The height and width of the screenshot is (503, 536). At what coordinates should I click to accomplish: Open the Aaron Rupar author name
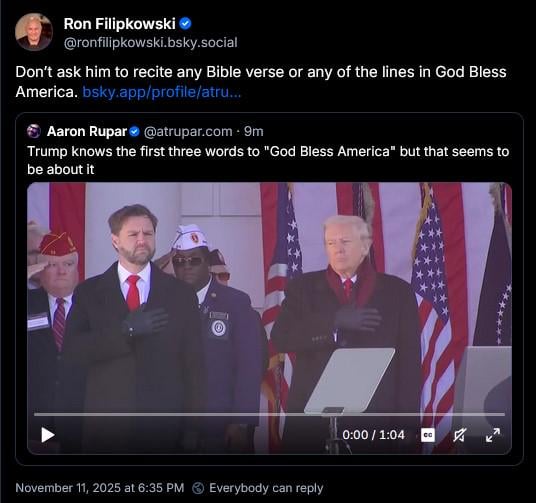click(87, 131)
